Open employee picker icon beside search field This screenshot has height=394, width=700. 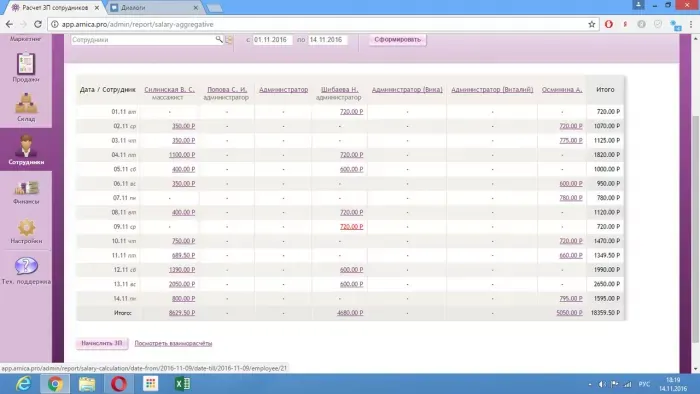click(229, 40)
